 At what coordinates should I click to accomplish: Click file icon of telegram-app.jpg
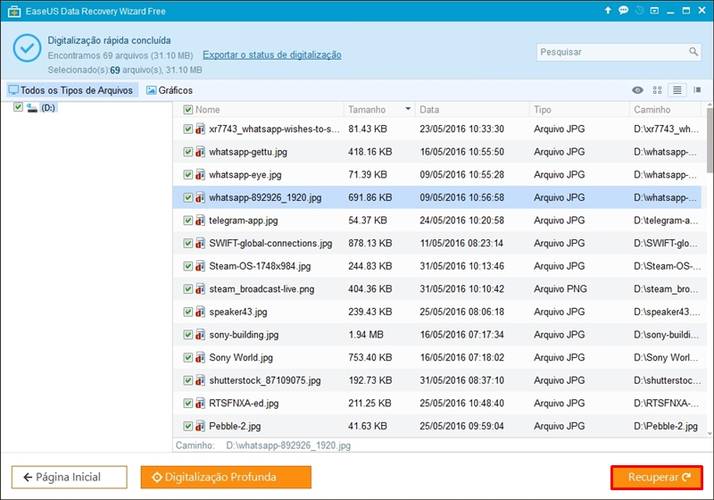click(200, 220)
